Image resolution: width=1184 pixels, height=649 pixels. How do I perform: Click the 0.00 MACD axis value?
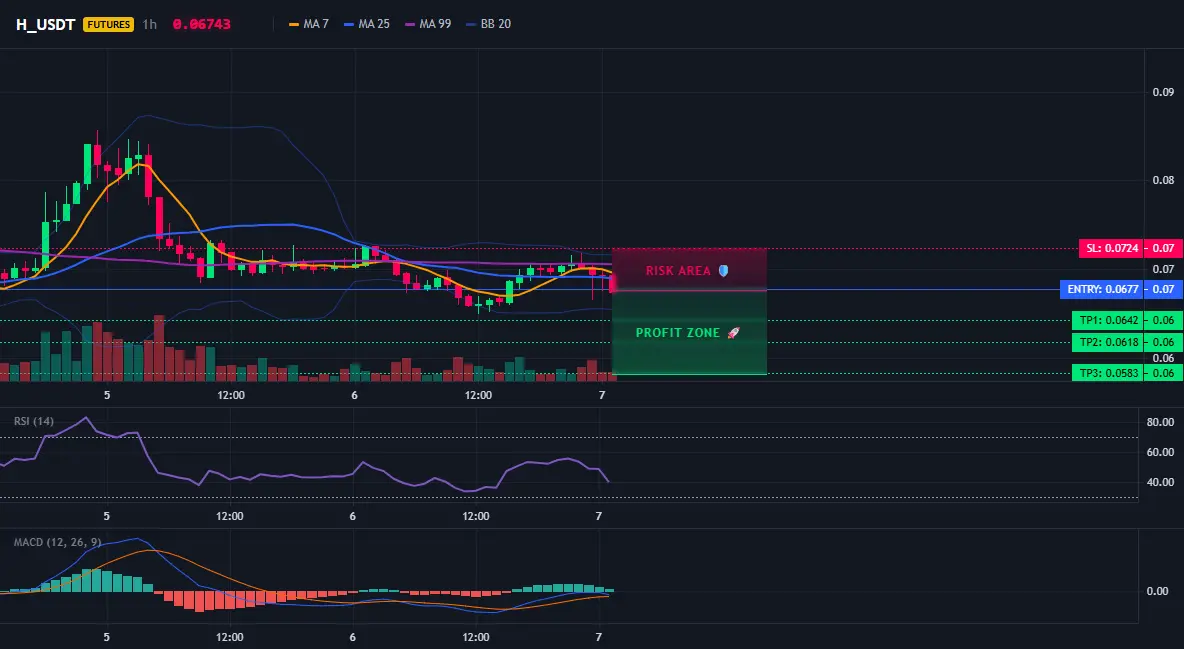coord(1158,591)
